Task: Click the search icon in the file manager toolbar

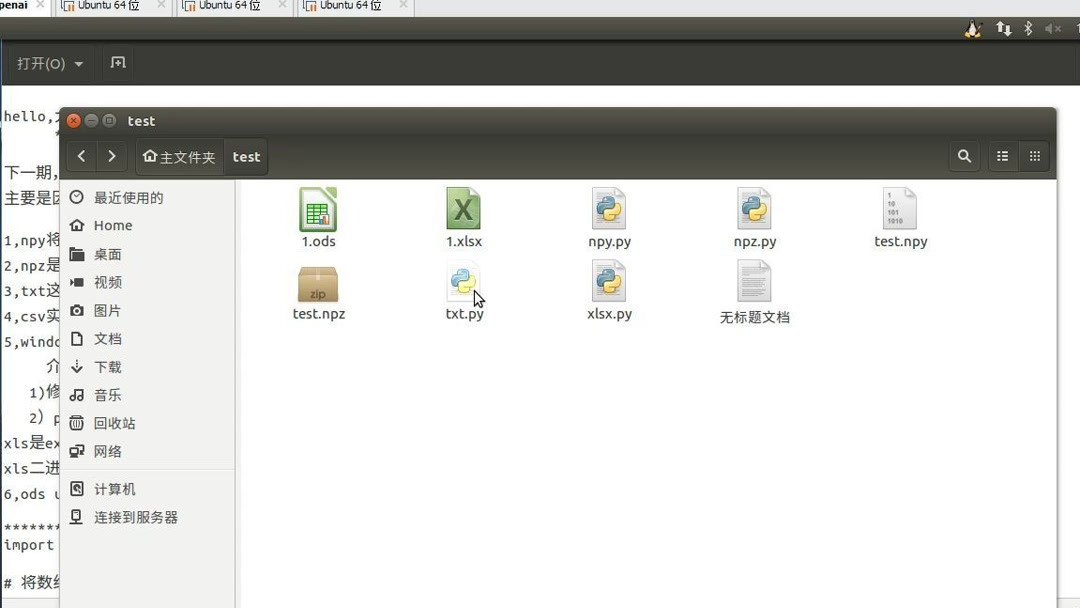Action: click(963, 156)
